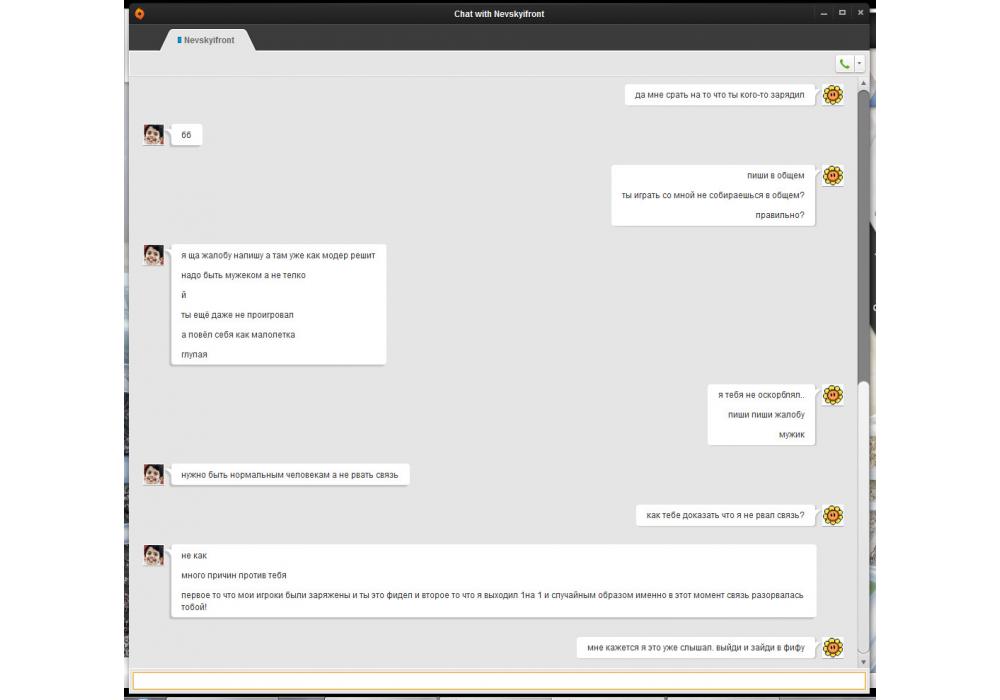Viewport: 1000px width, 700px height.
Task: Click the sunflower avatar beside "мне кажется" message
Action: tap(833, 648)
